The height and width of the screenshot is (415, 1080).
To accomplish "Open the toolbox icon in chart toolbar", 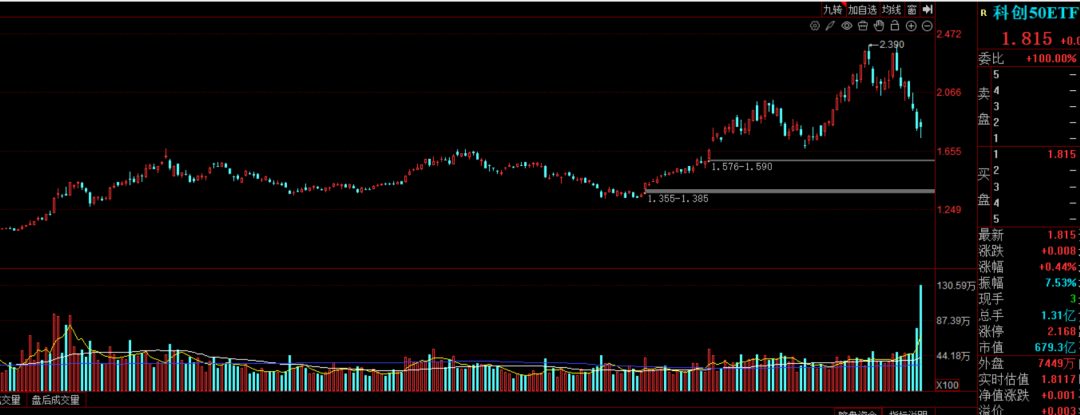I will click(863, 26).
